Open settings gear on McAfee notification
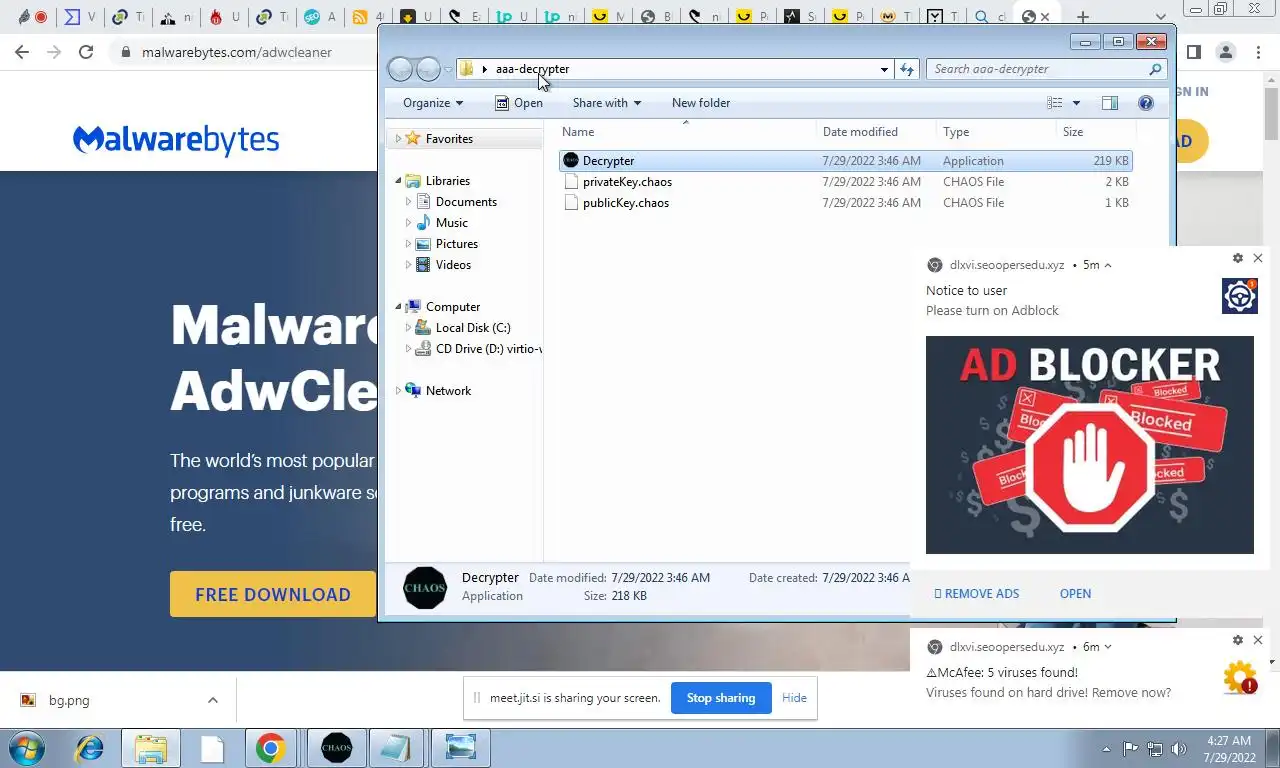This screenshot has width=1280, height=768. (x=1238, y=640)
